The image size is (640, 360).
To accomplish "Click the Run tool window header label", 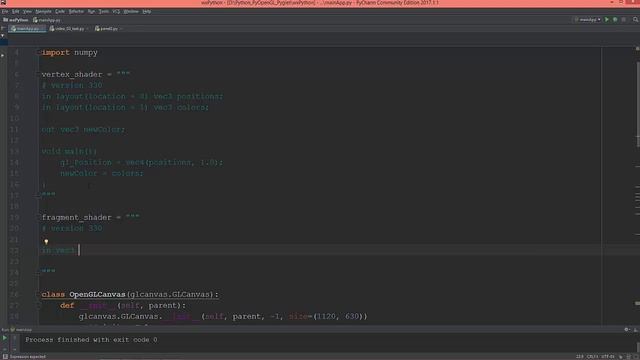I will [x=16, y=330].
